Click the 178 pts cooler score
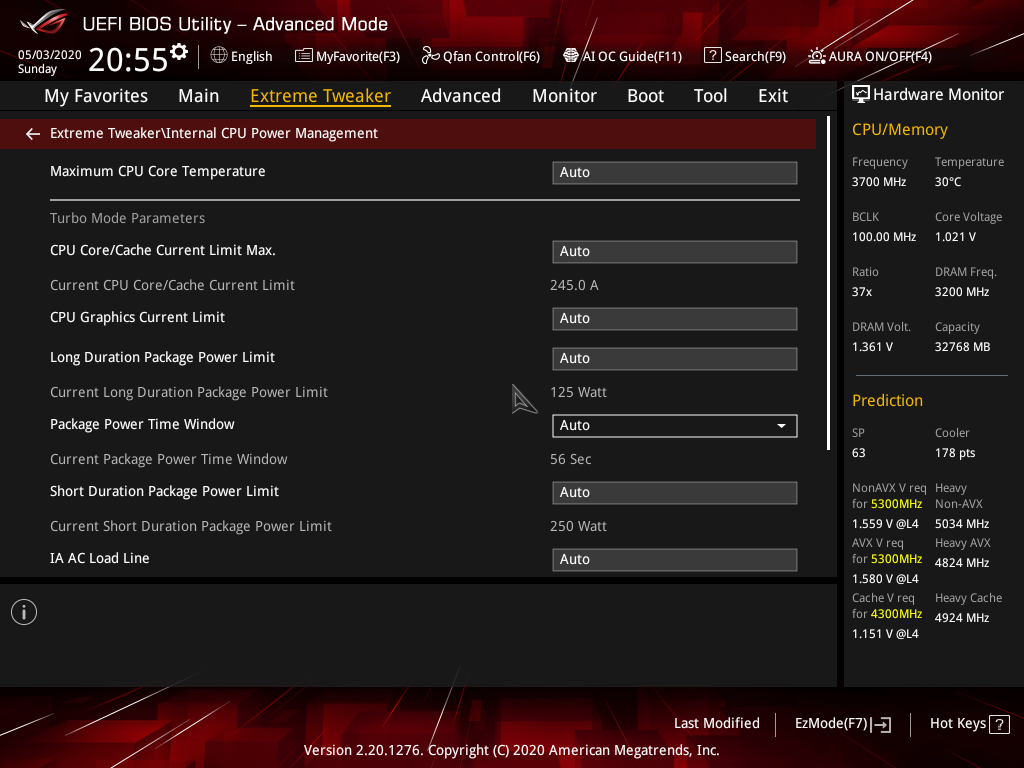The image size is (1024, 768). pyautogui.click(x=955, y=453)
